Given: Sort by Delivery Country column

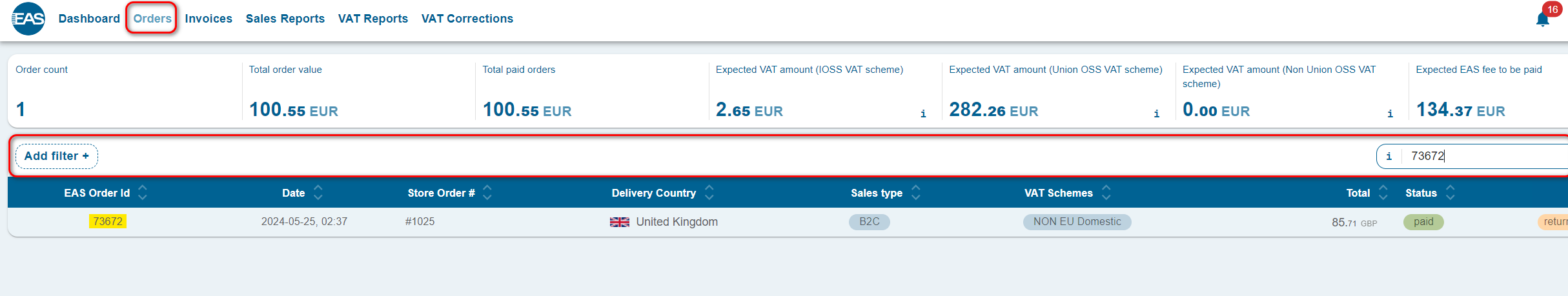Looking at the screenshot, I should (x=709, y=193).
